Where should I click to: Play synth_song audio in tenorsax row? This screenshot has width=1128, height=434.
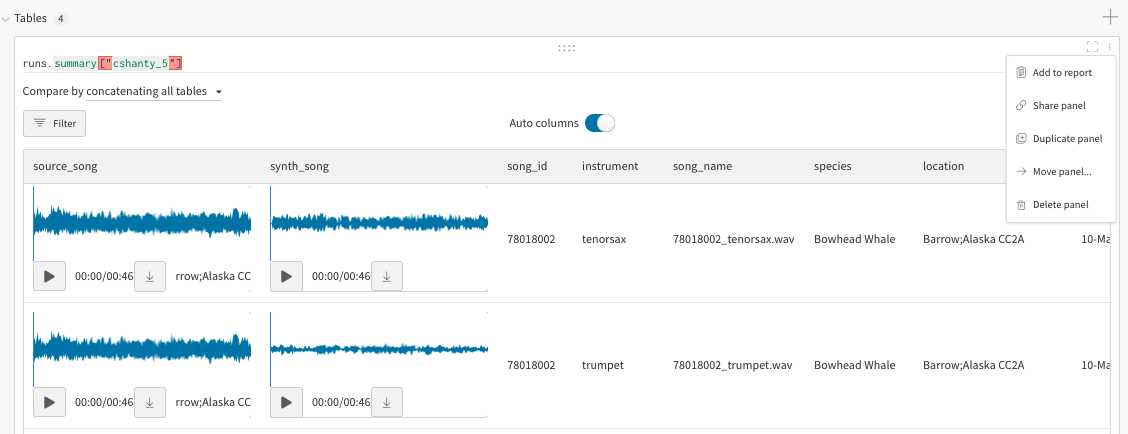point(286,276)
